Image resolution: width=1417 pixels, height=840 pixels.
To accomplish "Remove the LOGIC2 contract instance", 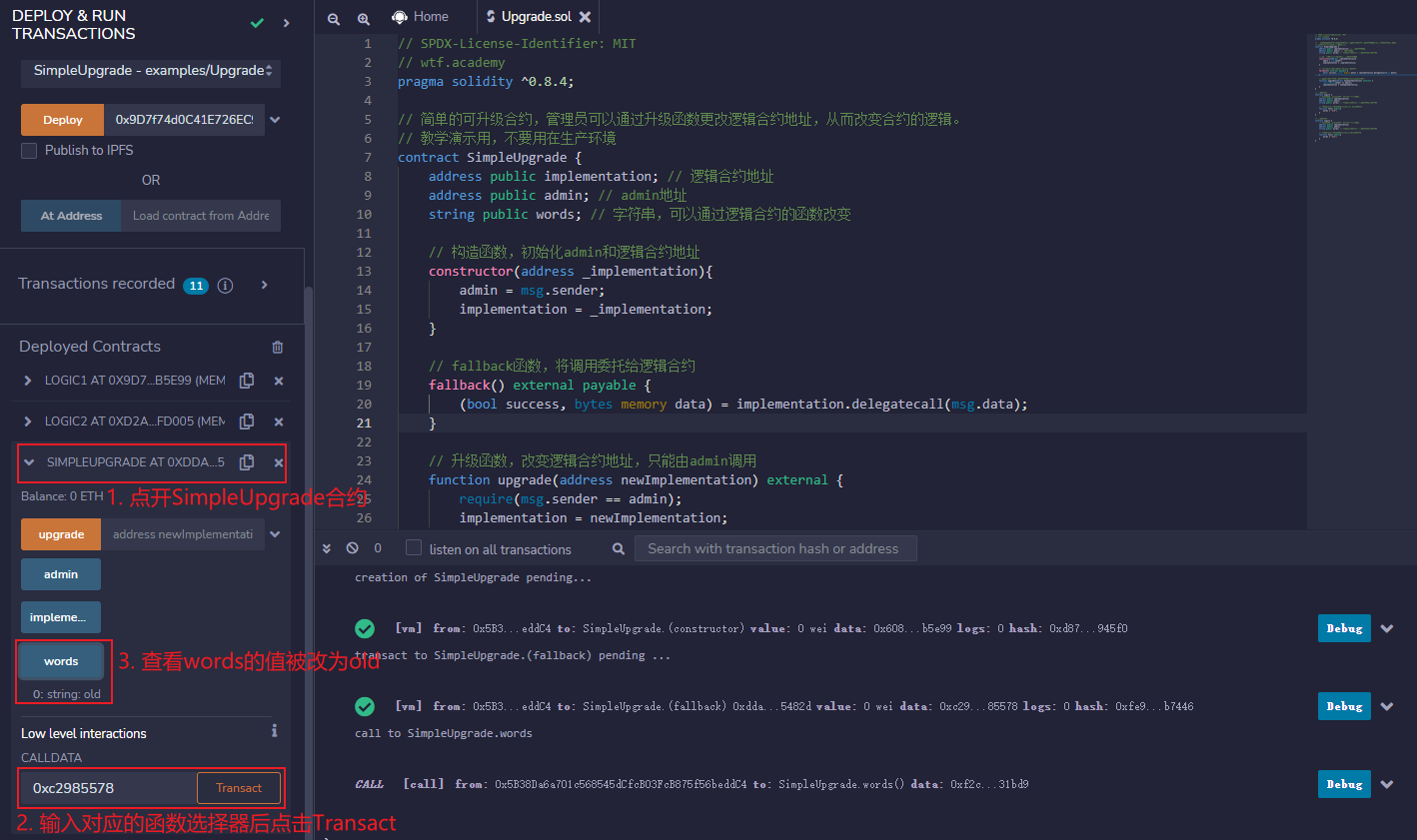I will (x=279, y=421).
